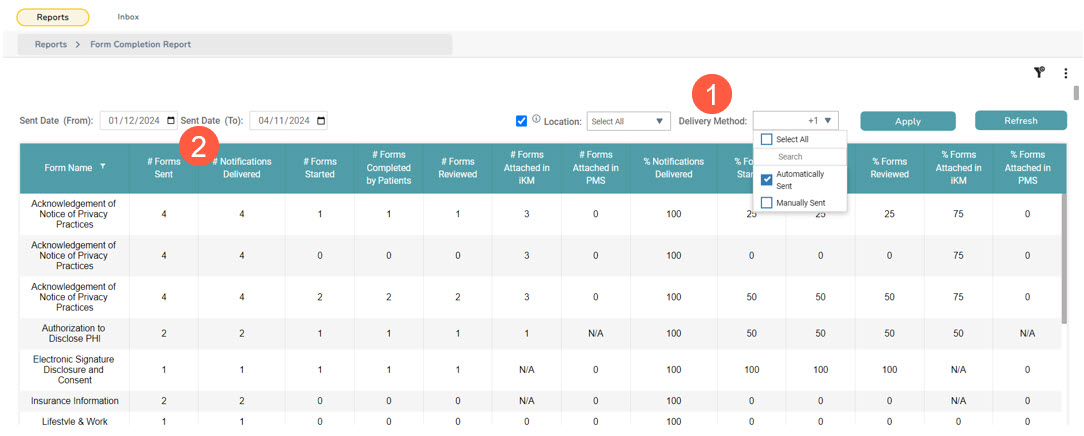Image resolution: width=1084 pixels, height=436 pixels.
Task: Click the info icon beside Location
Action: click(536, 120)
